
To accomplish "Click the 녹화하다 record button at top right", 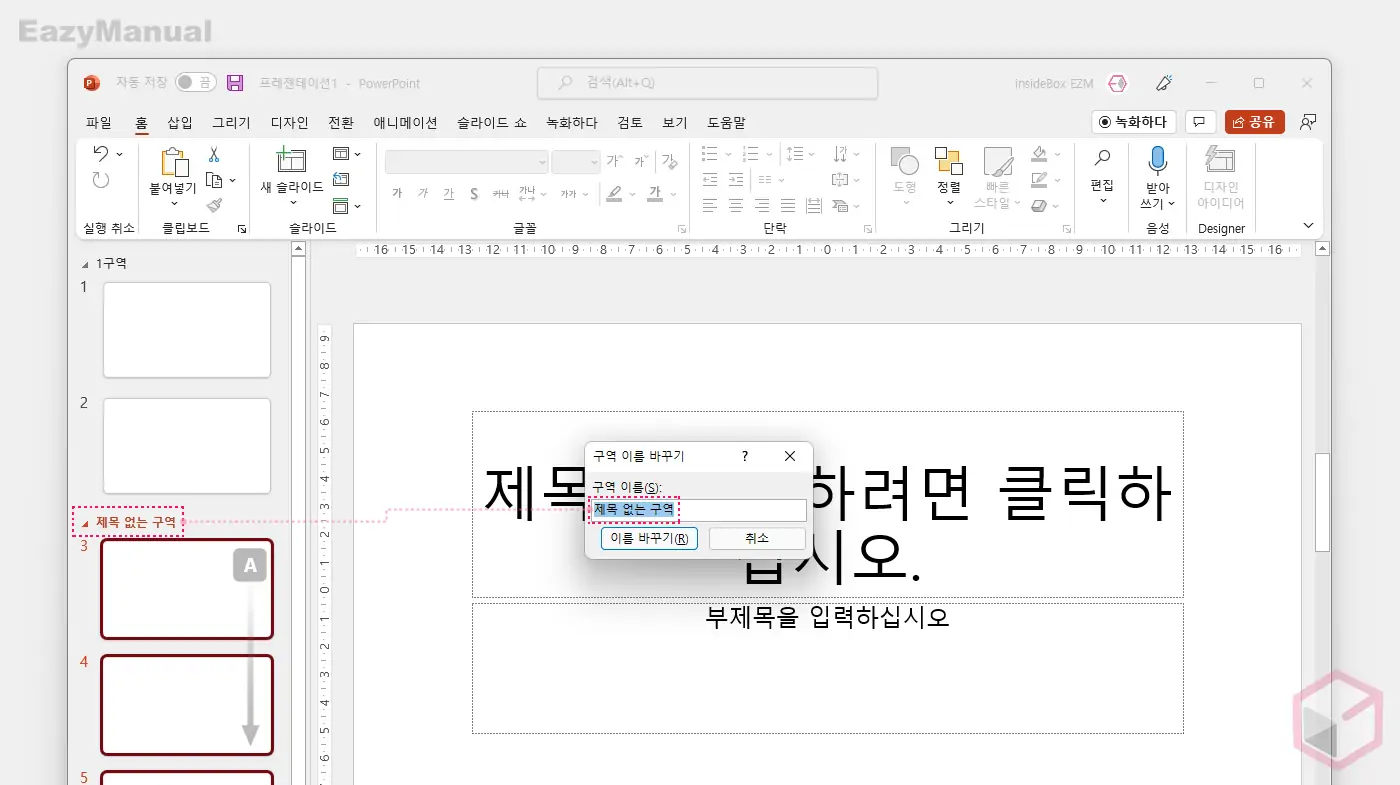I will [1134, 122].
